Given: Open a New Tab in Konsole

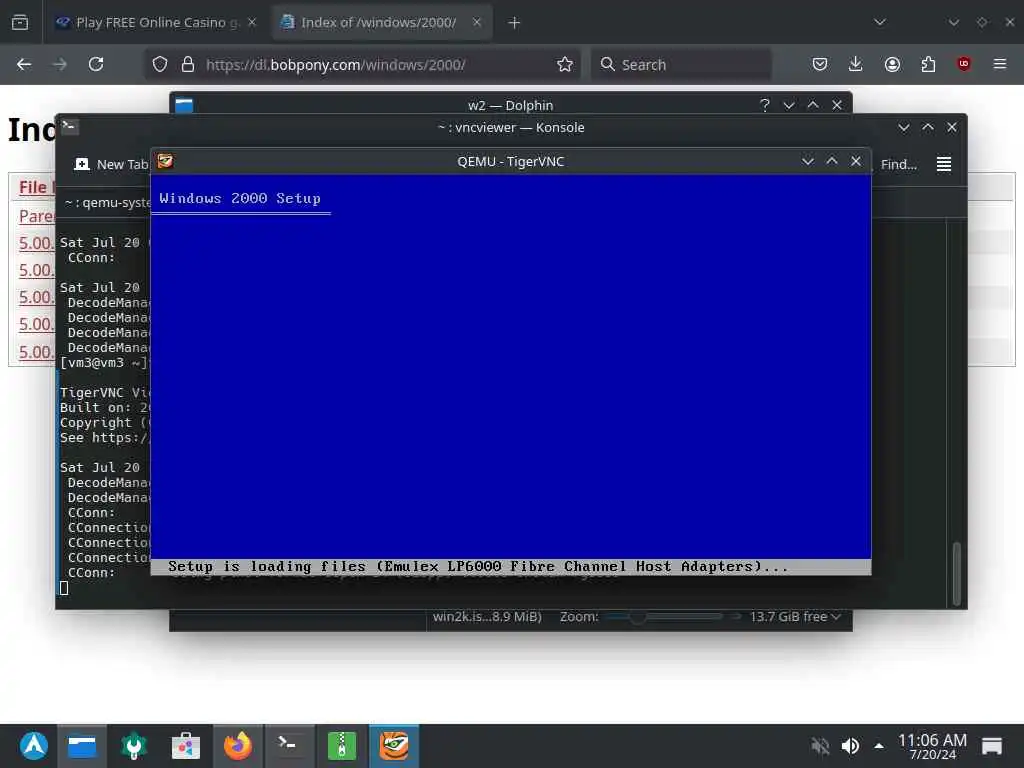Looking at the screenshot, I should click(110, 164).
